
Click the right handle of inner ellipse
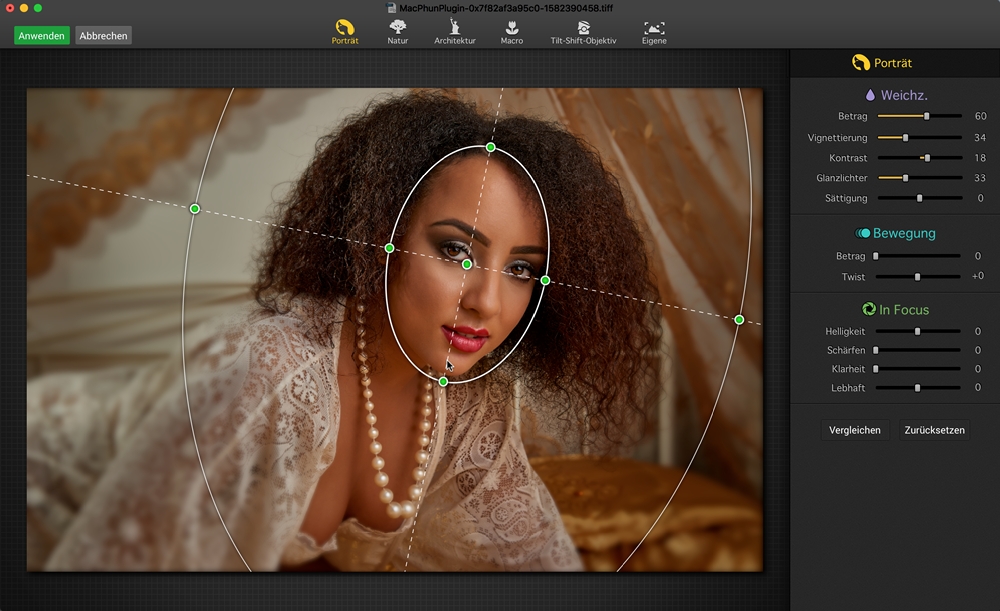(x=545, y=281)
